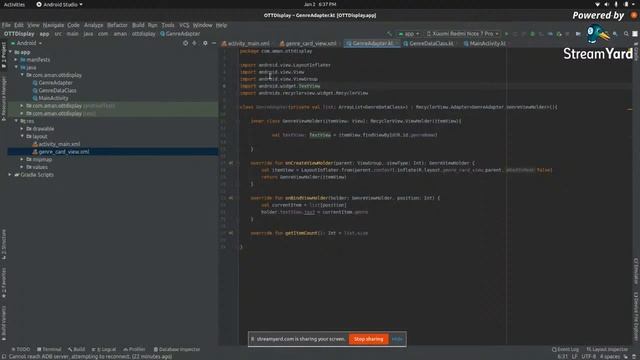
Task: Switch to genre_card_view.xml editor tab
Action: (x=309, y=43)
